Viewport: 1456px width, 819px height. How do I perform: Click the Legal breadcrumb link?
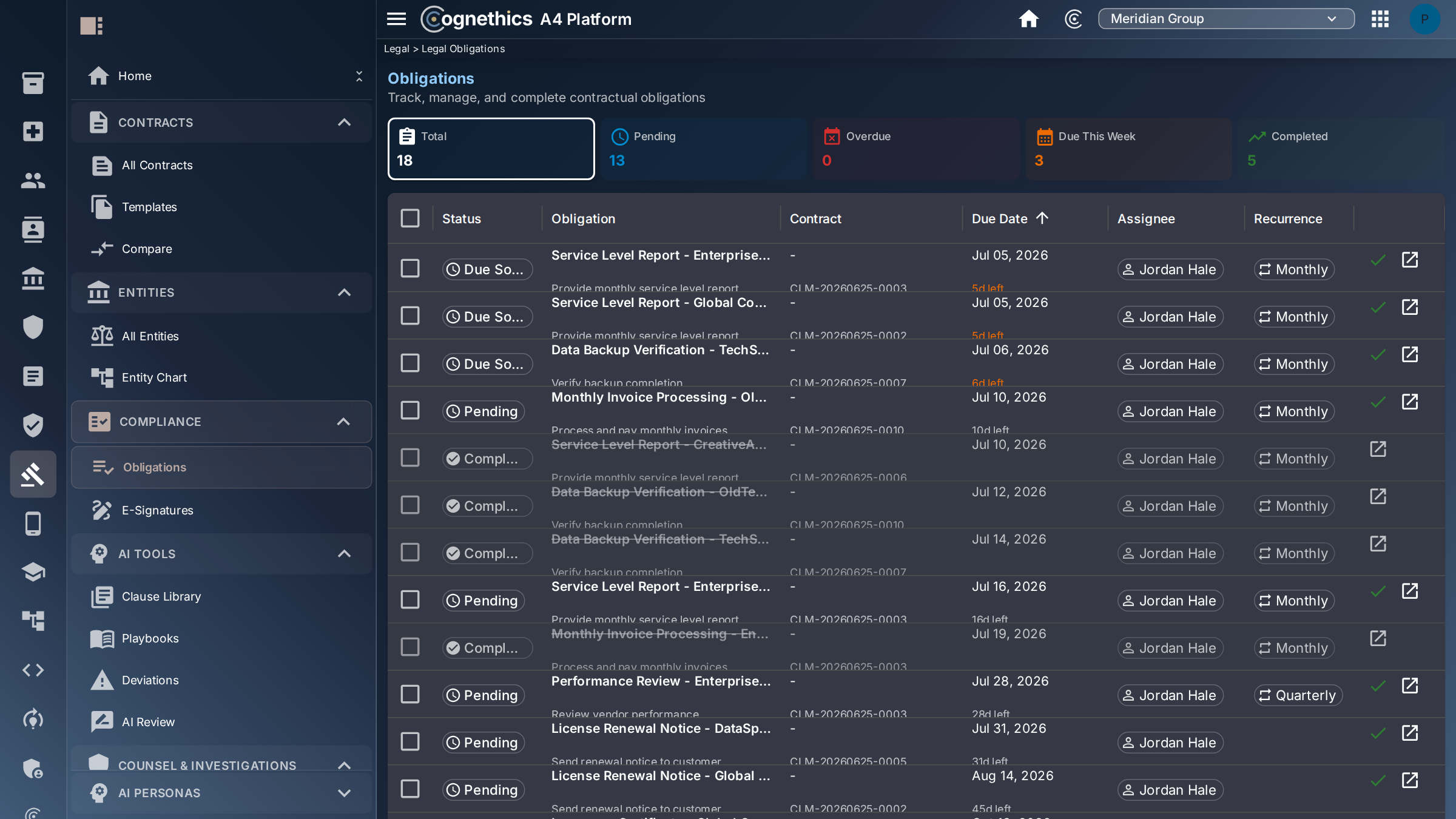[396, 49]
